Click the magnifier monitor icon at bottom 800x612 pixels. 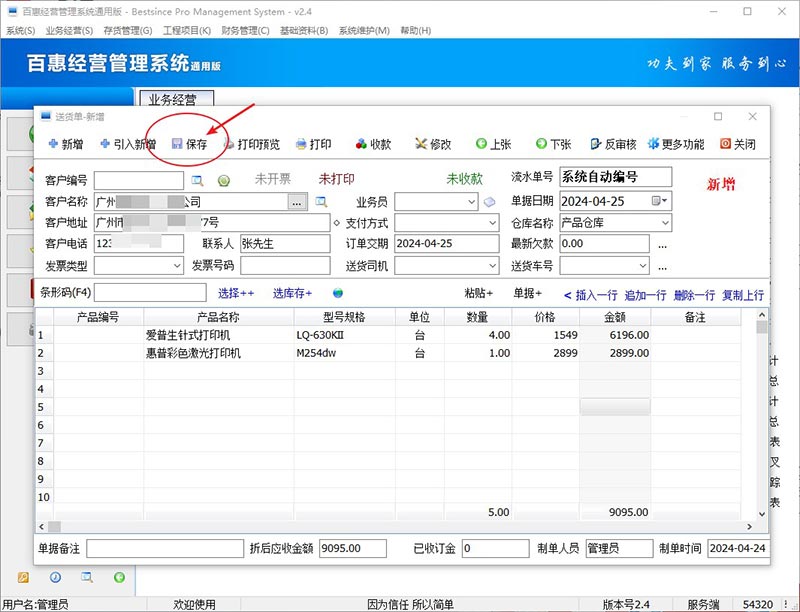coord(87,577)
